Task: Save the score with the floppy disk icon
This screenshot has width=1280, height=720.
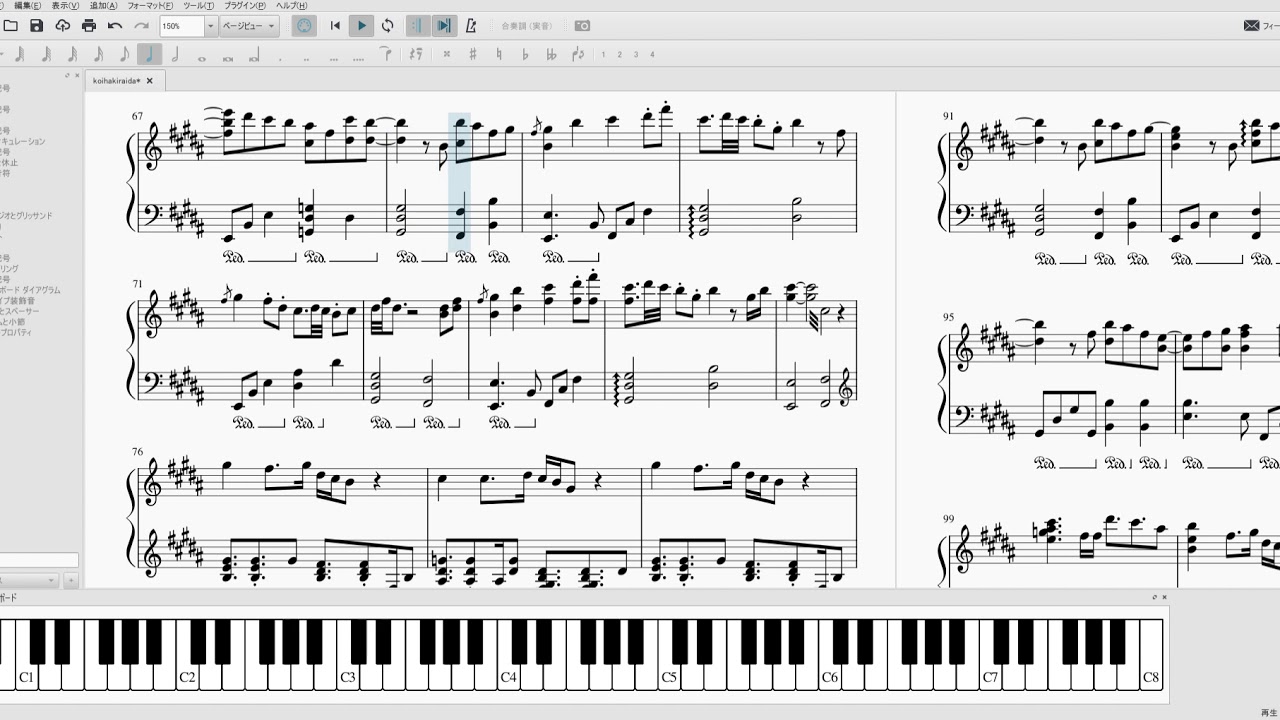Action: (x=36, y=25)
